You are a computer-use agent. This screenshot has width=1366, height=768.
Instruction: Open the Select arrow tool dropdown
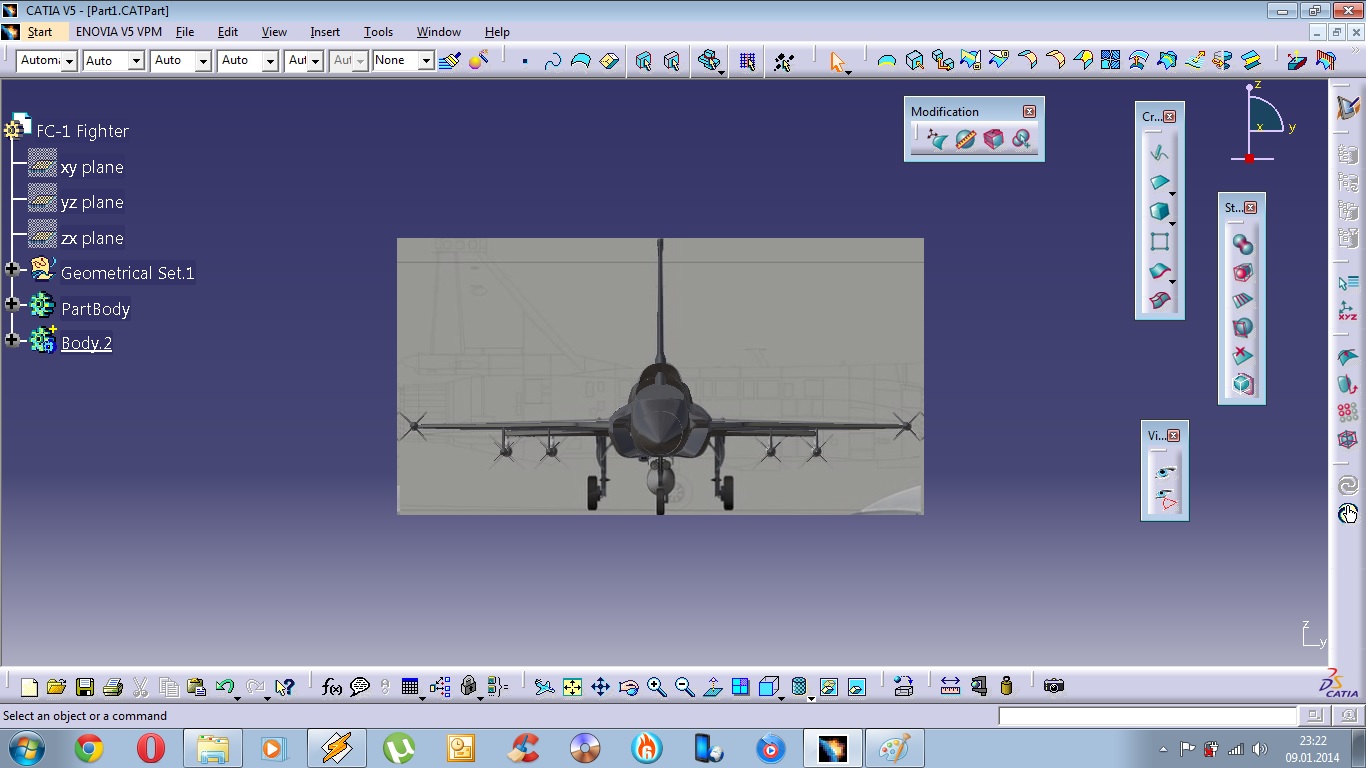pos(848,71)
